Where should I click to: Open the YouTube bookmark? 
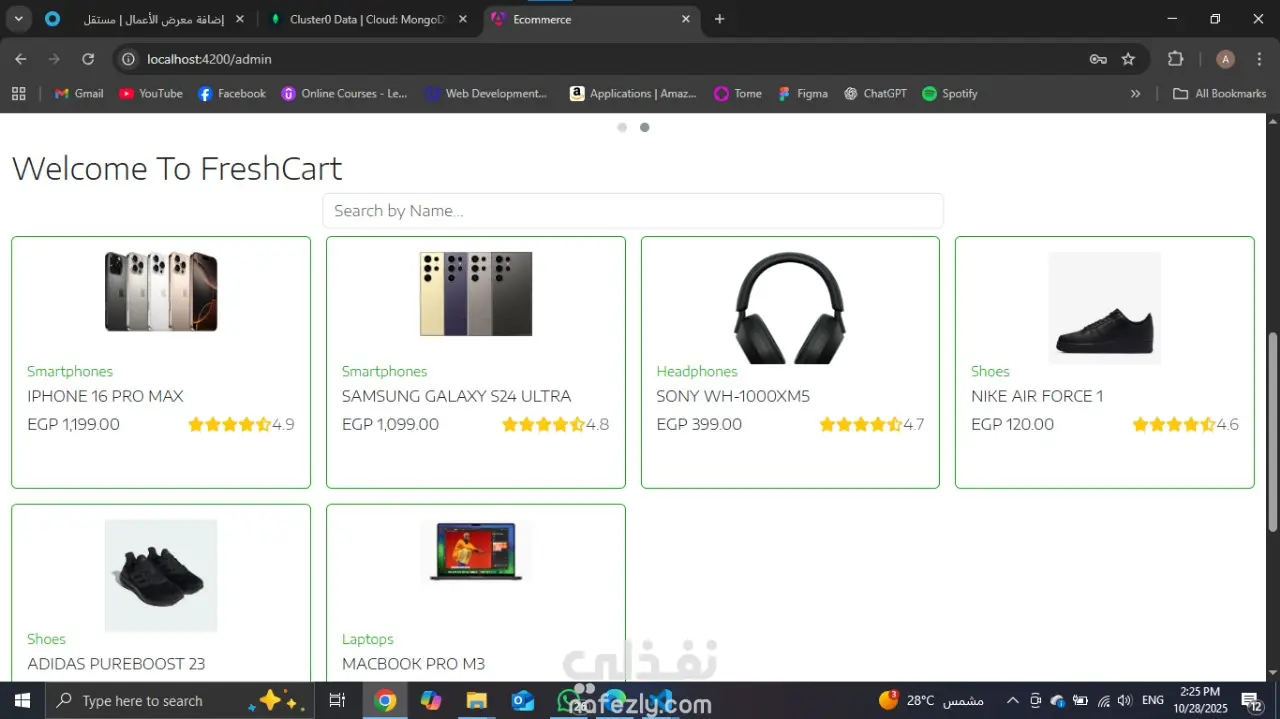pos(151,93)
